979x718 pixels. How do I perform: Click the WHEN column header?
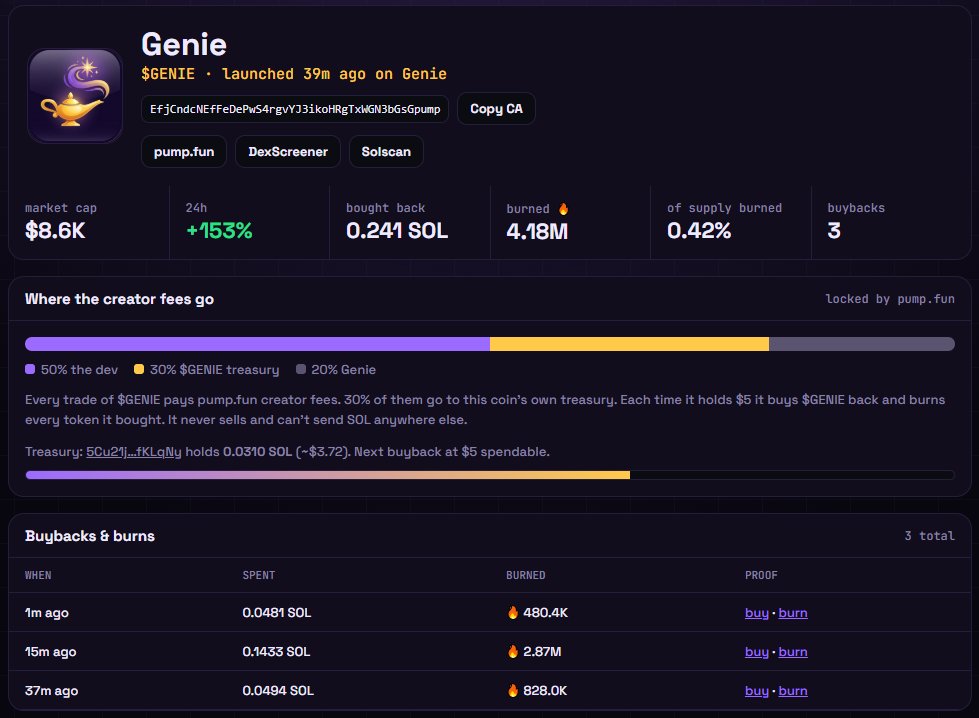[38, 575]
